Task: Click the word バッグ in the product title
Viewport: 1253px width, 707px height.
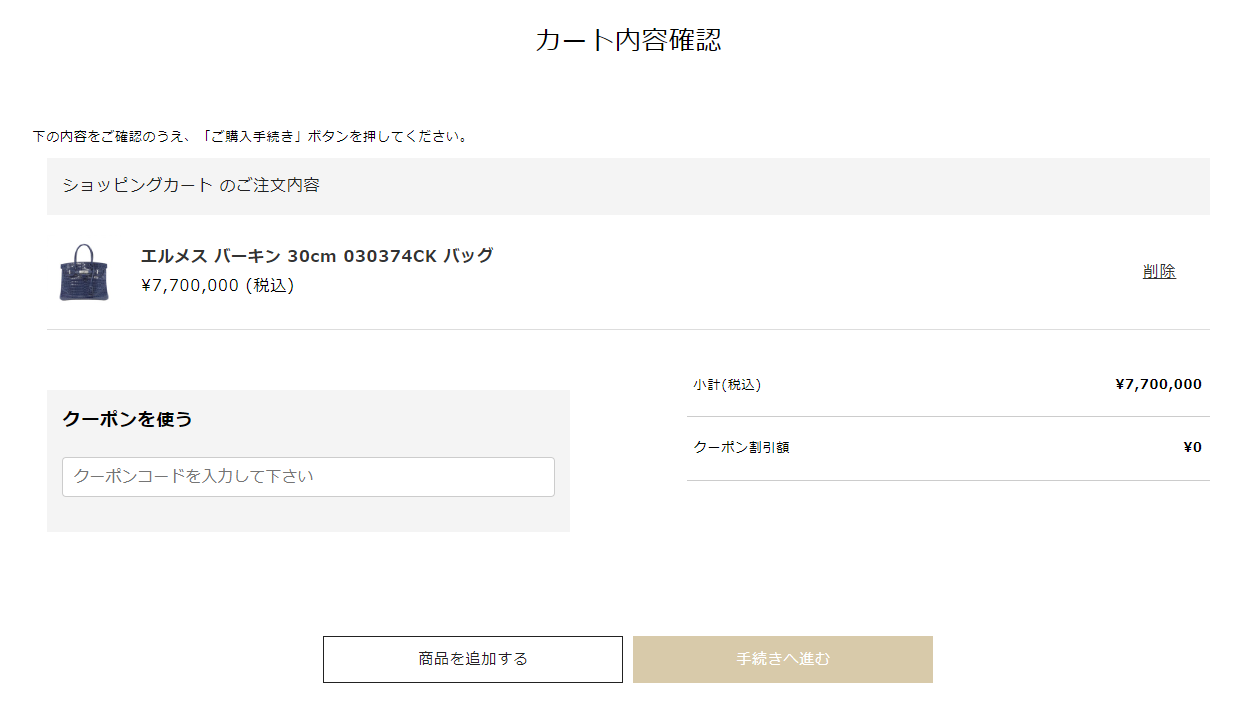Action: [469, 255]
